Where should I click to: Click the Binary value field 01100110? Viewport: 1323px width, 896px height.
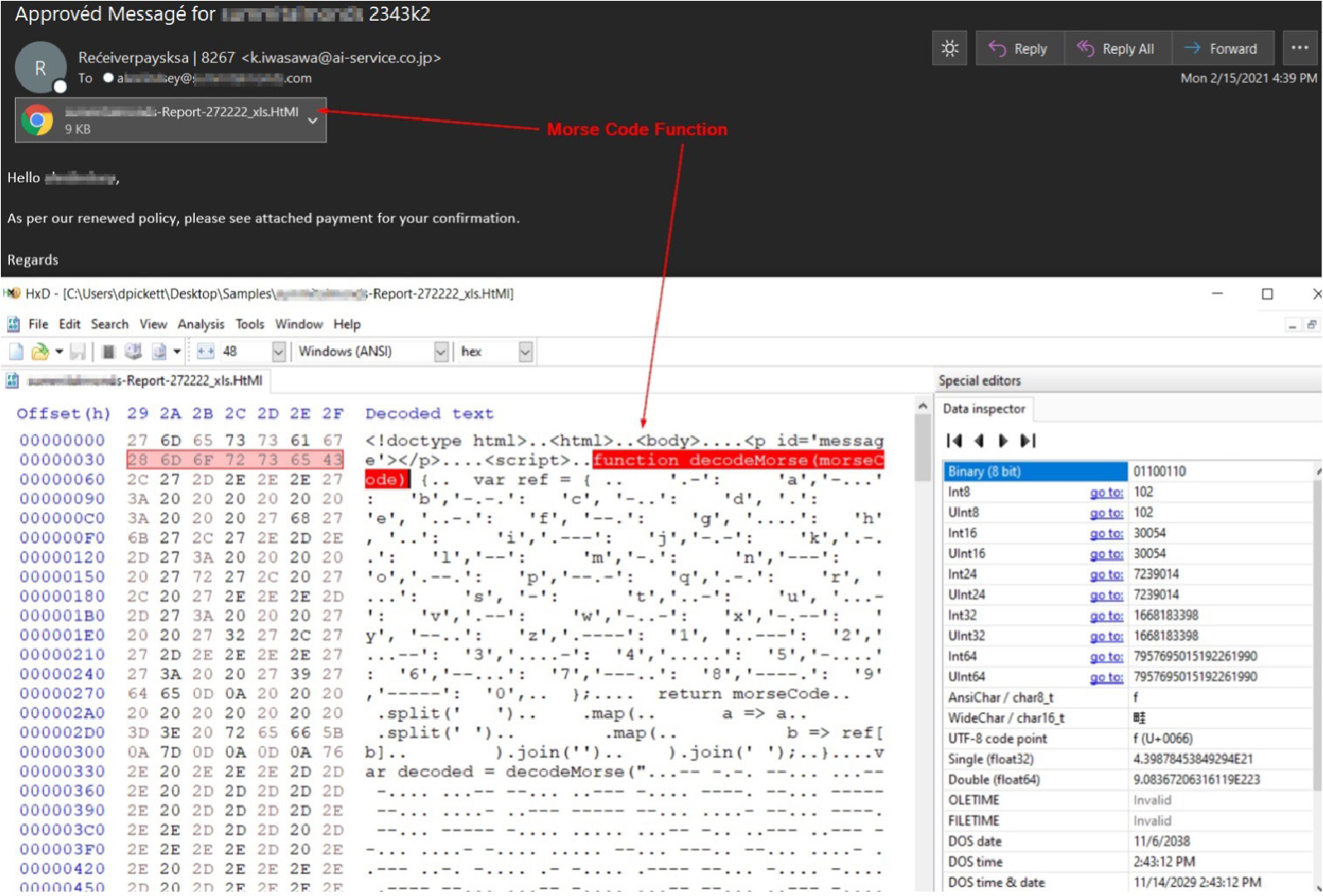(x=1222, y=472)
